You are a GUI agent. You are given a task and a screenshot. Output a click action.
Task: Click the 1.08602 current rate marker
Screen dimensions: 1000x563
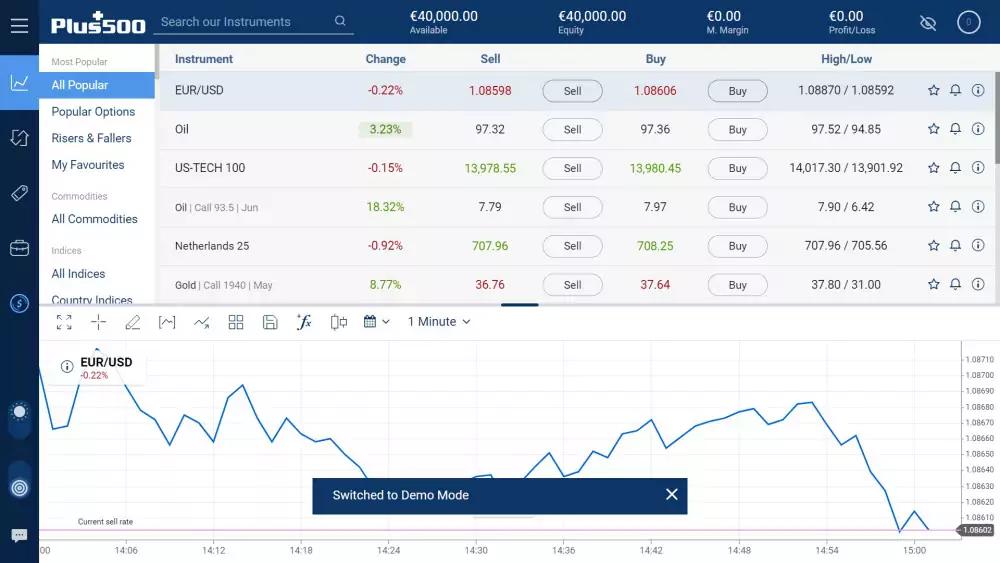point(976,530)
